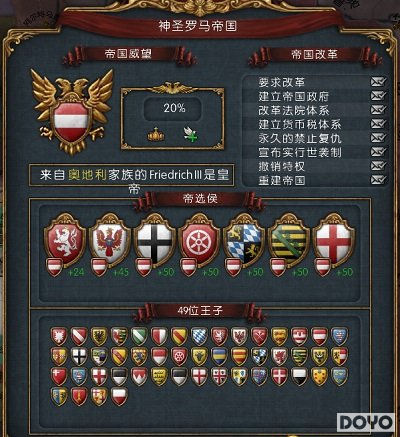Click the envelope icon next to 重建帝国
This screenshot has height=437, width=400.
pos(378,180)
